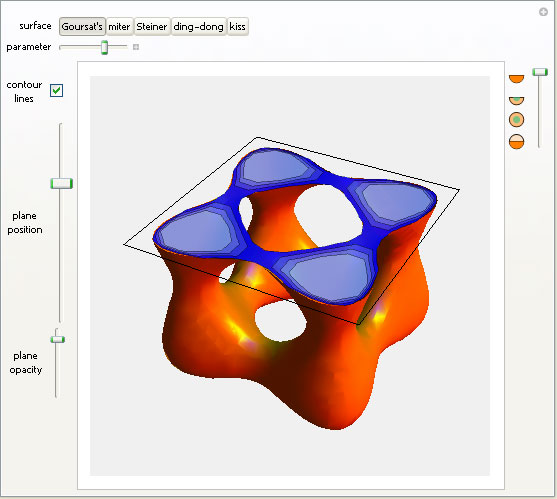
Task: Select the solid orange half-disk view icon
Action: (x=517, y=79)
